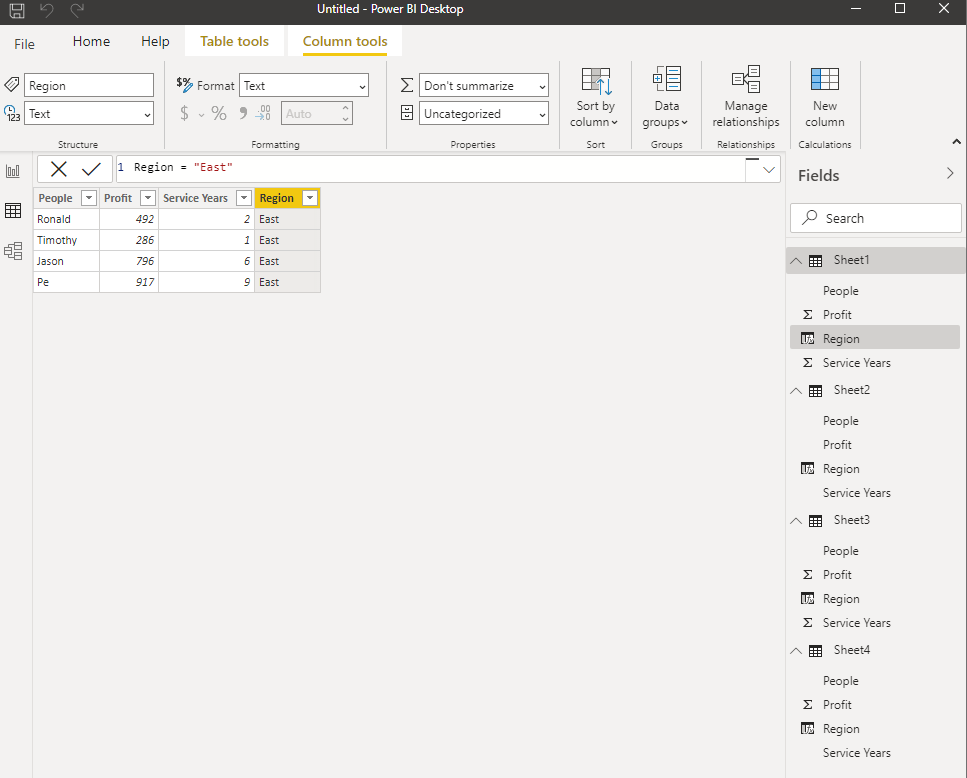Click Sheet2 table icon in Fields
The image size is (967, 778).
[815, 391]
